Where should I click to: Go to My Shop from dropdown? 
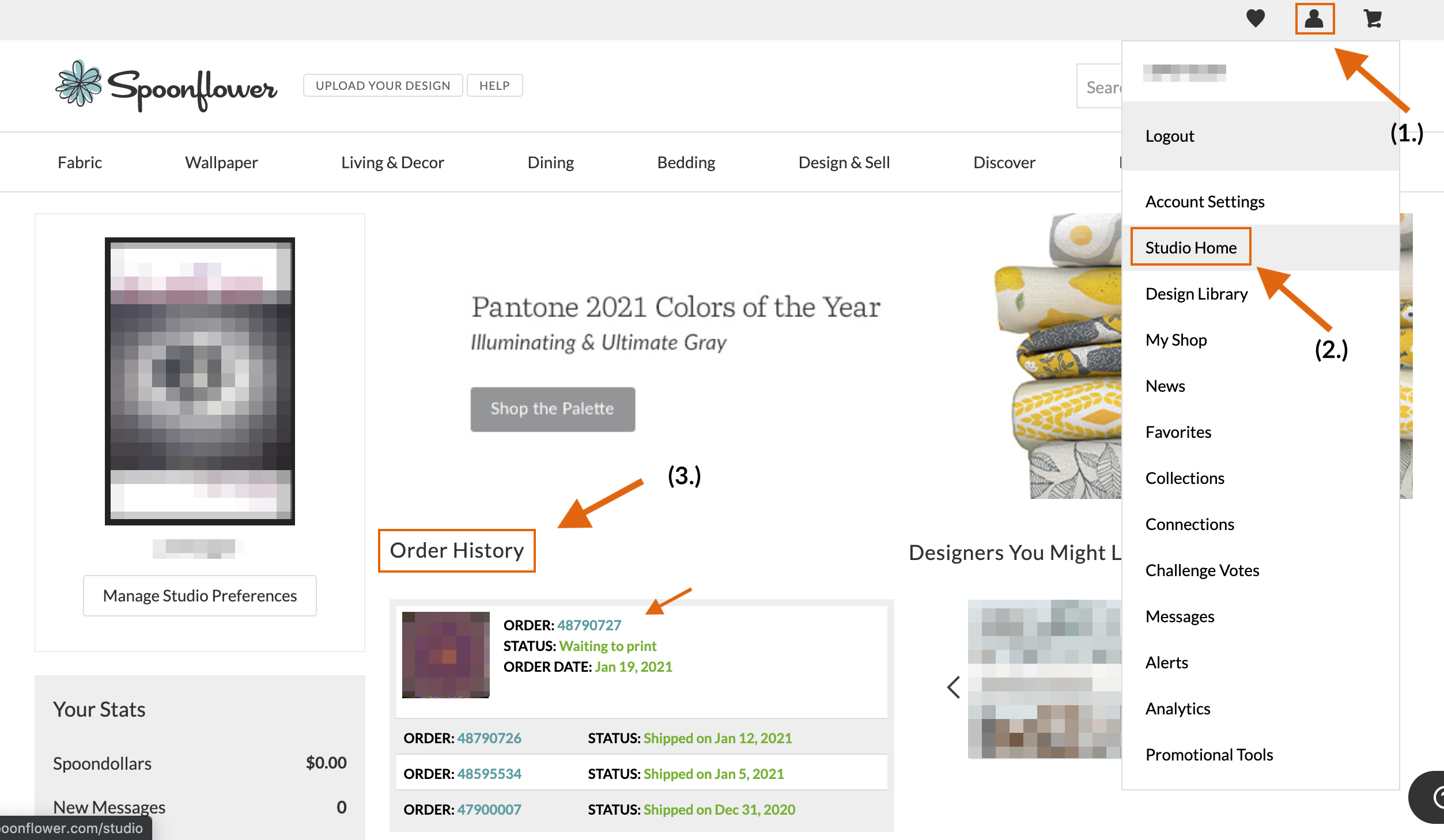(1260, 340)
